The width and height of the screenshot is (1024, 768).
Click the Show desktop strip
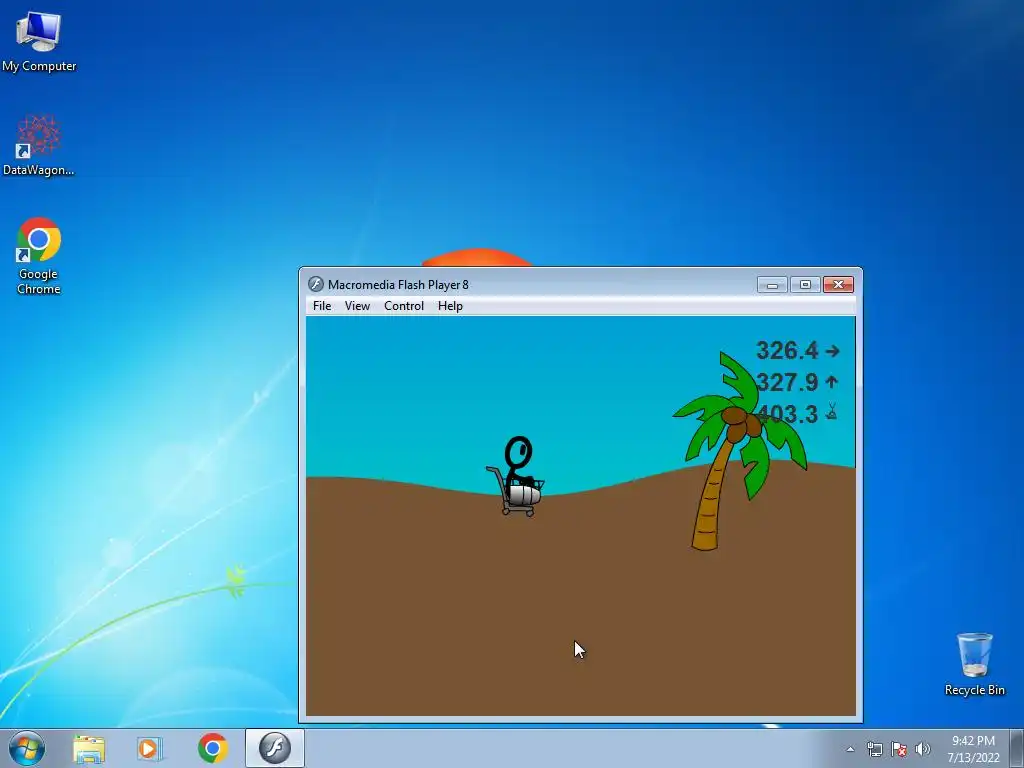[x=1017, y=748]
